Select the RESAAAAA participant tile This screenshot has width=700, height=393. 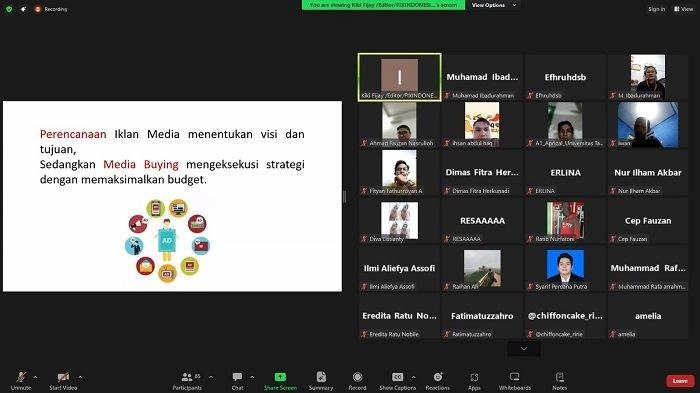pos(482,221)
